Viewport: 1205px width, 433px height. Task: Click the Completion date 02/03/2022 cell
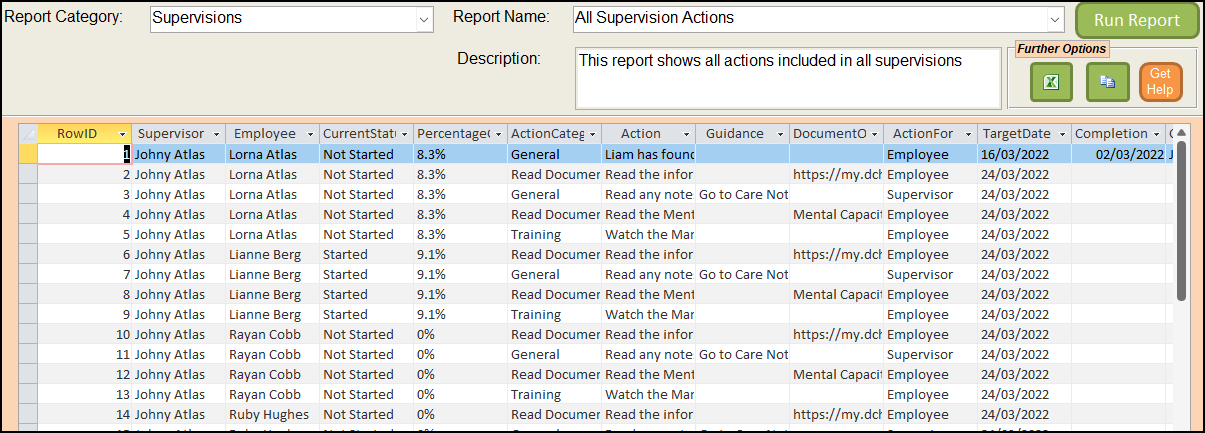point(1118,154)
